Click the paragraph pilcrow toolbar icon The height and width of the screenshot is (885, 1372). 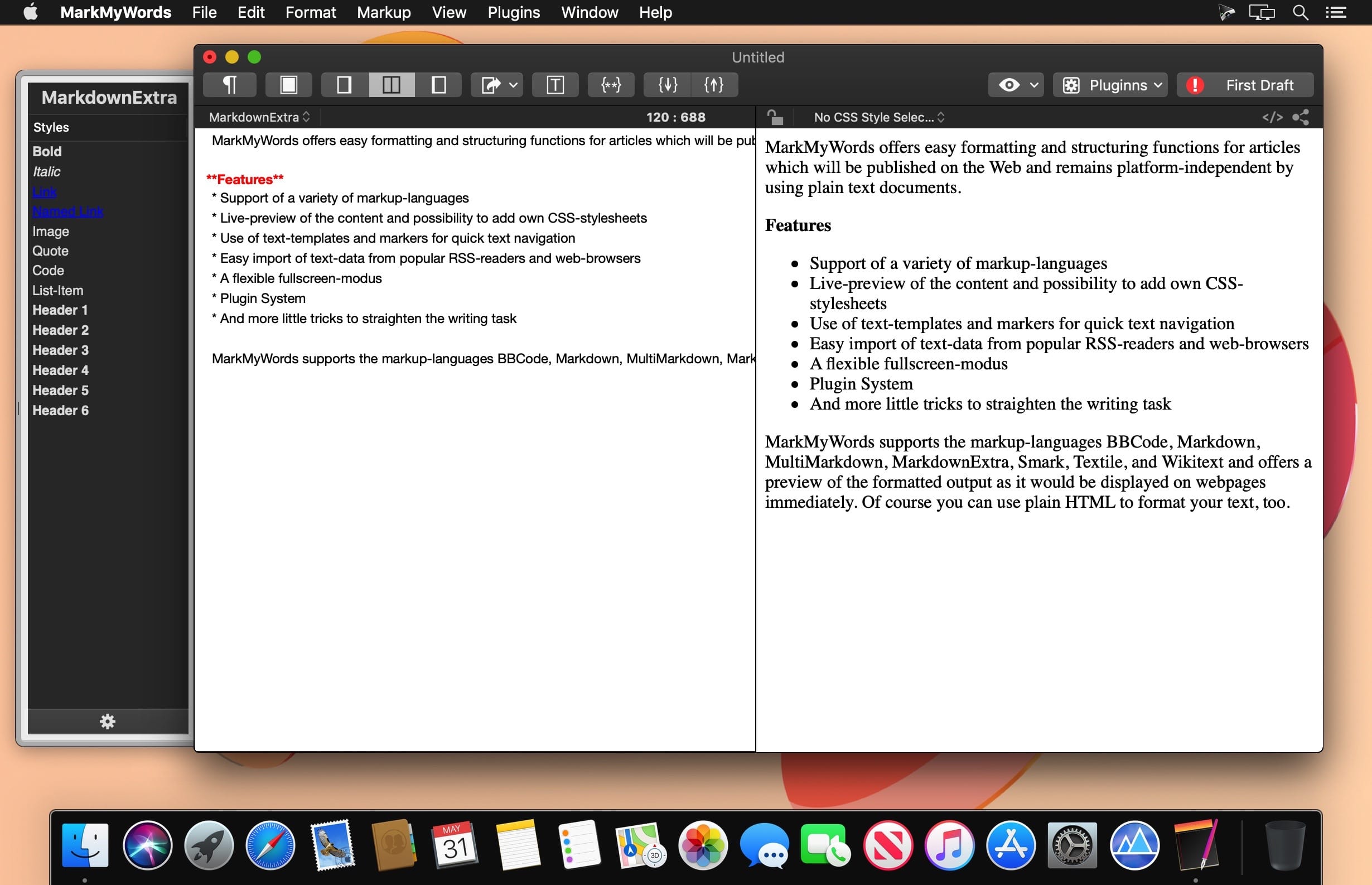(x=230, y=85)
